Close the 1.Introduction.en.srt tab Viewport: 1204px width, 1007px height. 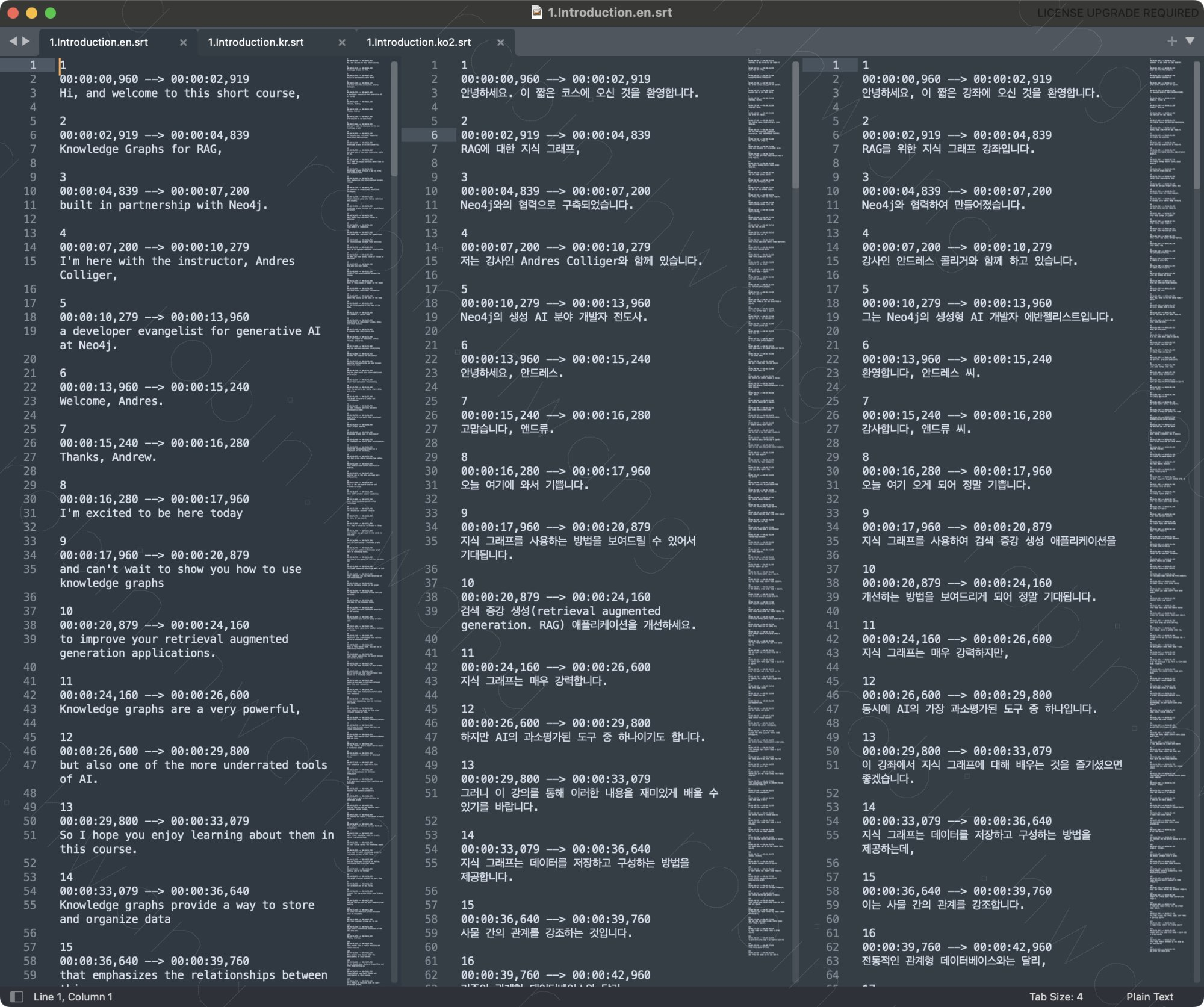point(183,42)
